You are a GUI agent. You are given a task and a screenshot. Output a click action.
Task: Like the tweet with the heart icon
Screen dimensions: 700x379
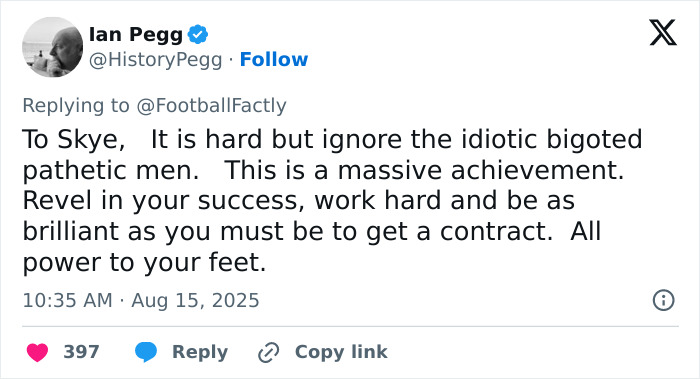point(38,352)
